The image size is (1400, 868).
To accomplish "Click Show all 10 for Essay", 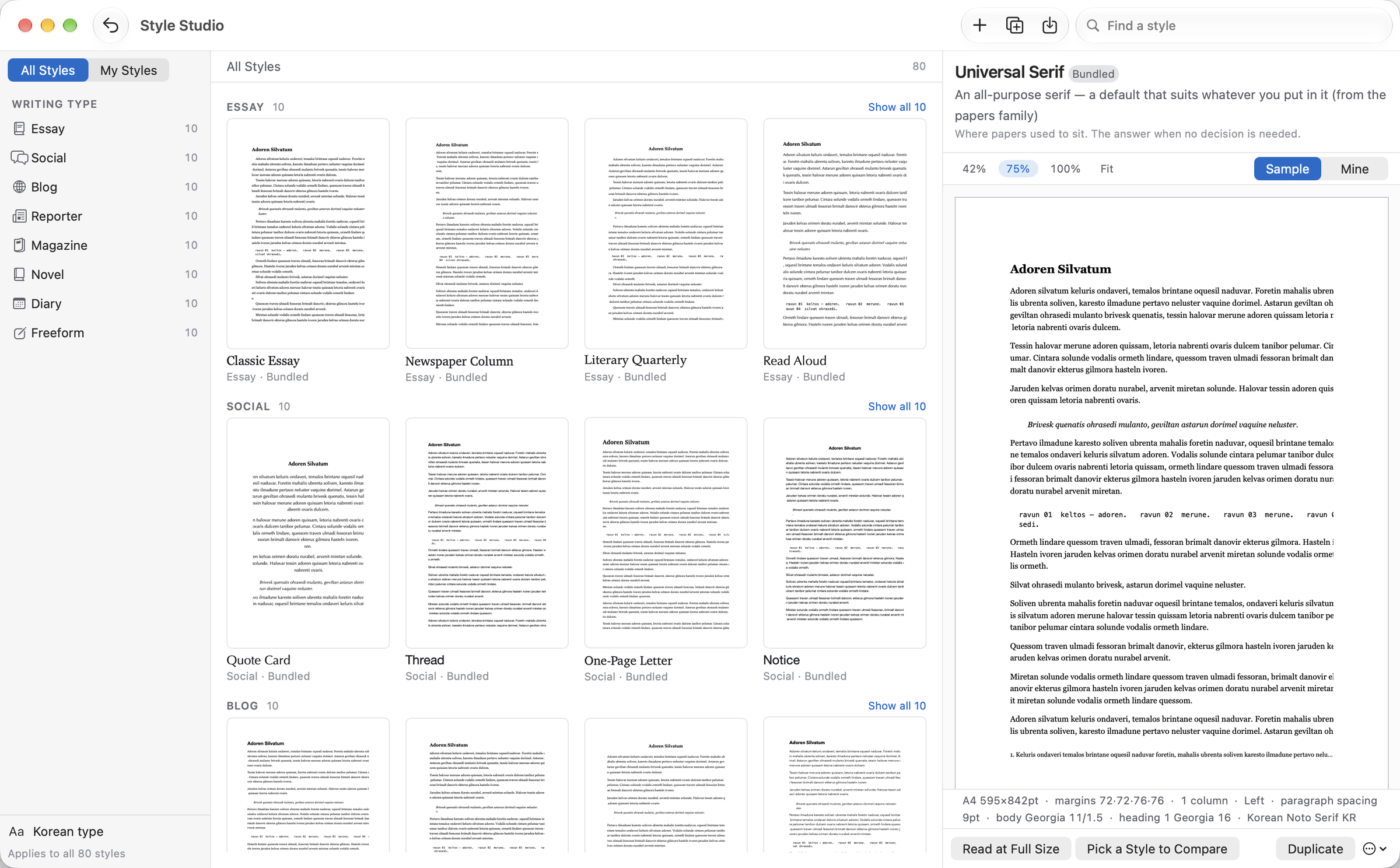I will tap(897, 107).
